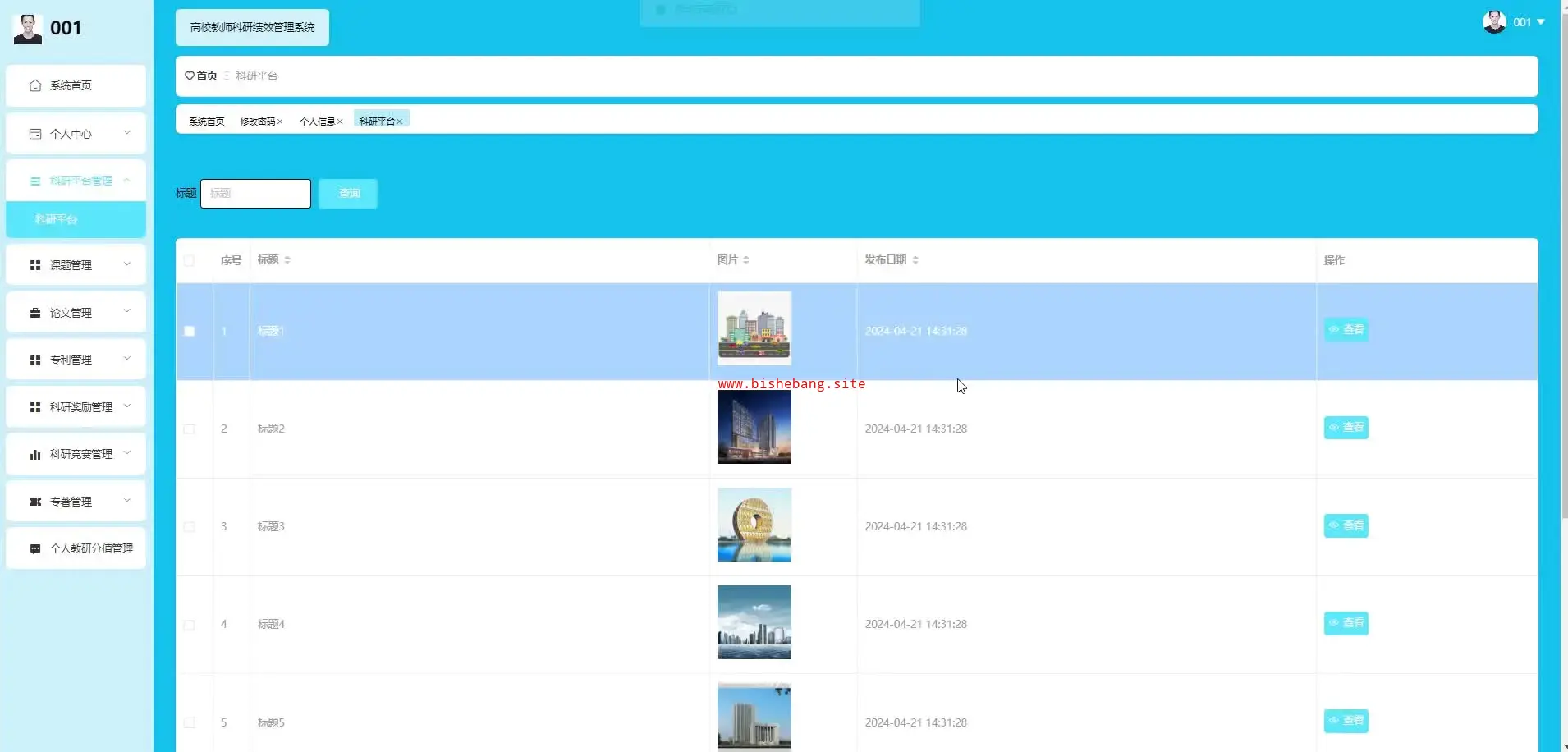The height and width of the screenshot is (752, 1568).
Task: Expand the 科研奖励管理 submenu arrow
Action: pos(127,406)
